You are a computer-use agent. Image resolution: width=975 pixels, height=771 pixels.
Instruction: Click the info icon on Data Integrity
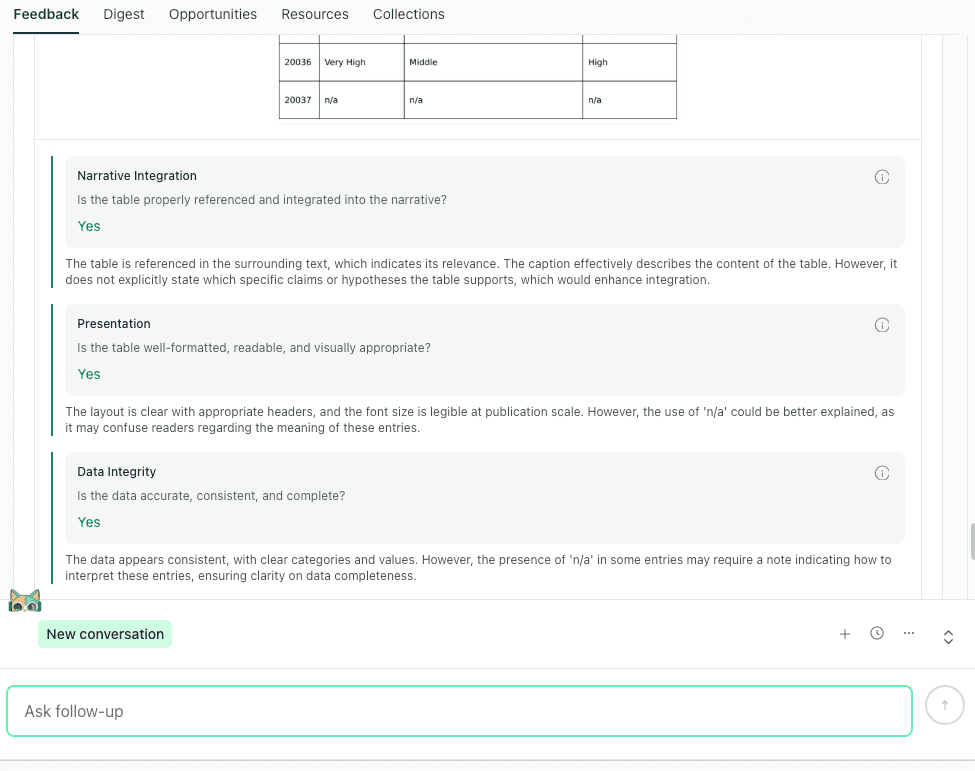[882, 472]
